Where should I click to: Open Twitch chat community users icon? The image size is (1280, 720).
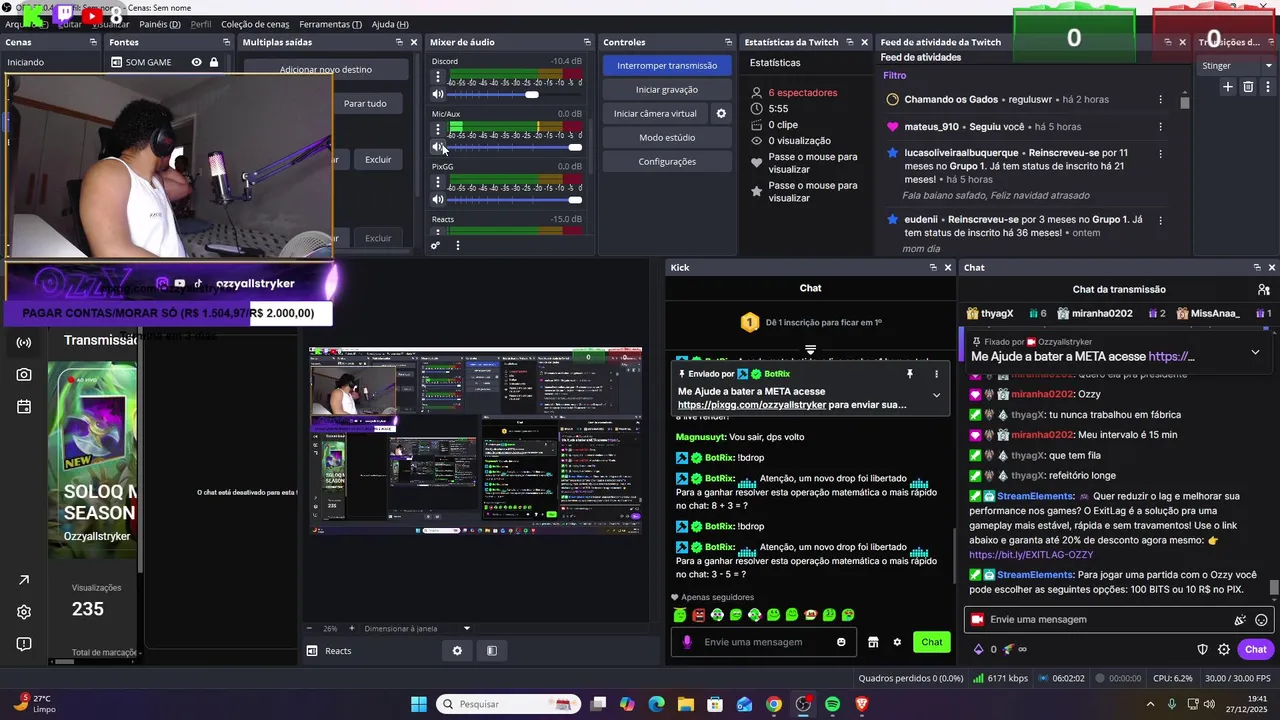click(x=1264, y=289)
